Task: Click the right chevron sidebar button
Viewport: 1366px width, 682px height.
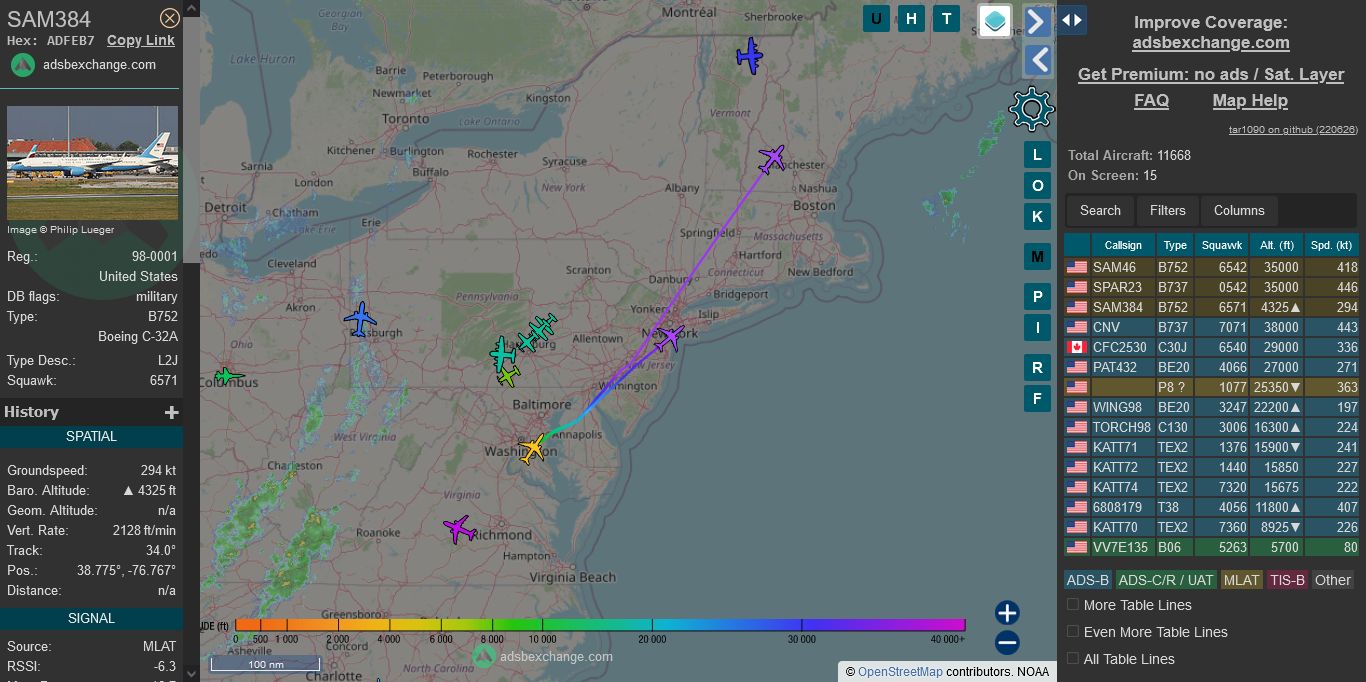Action: (1037, 21)
